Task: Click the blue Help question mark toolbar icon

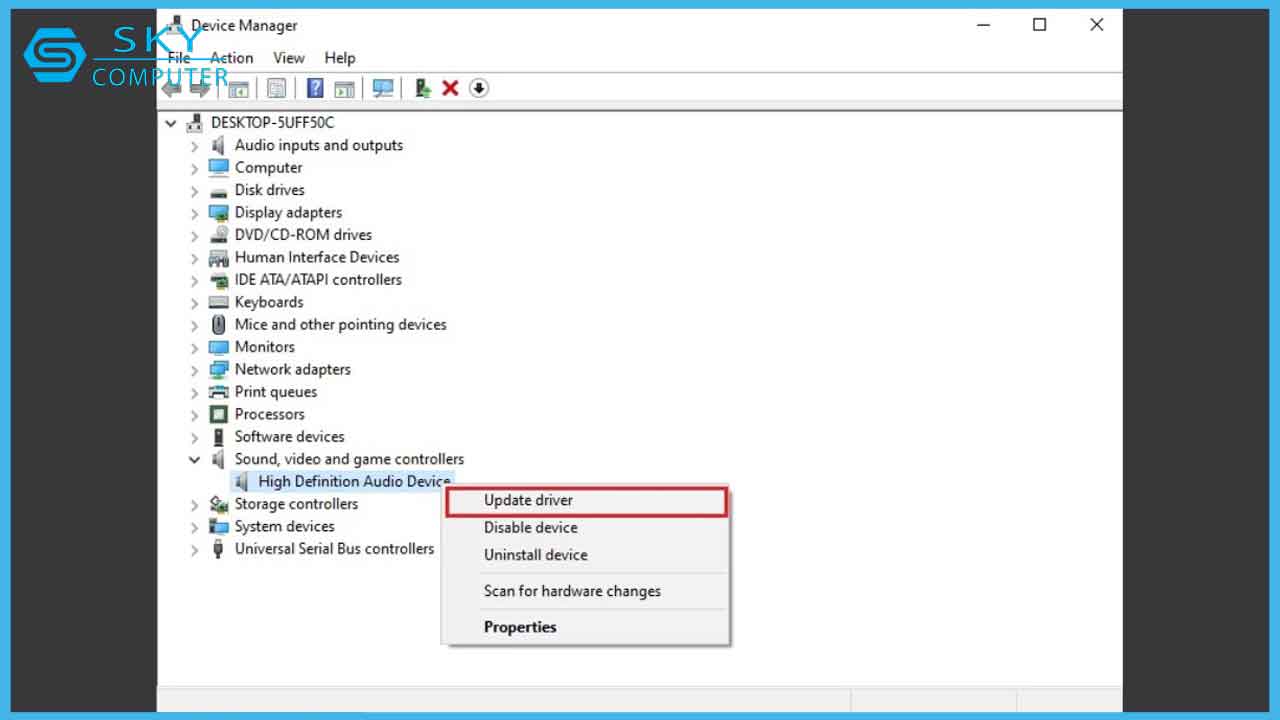Action: (x=315, y=88)
